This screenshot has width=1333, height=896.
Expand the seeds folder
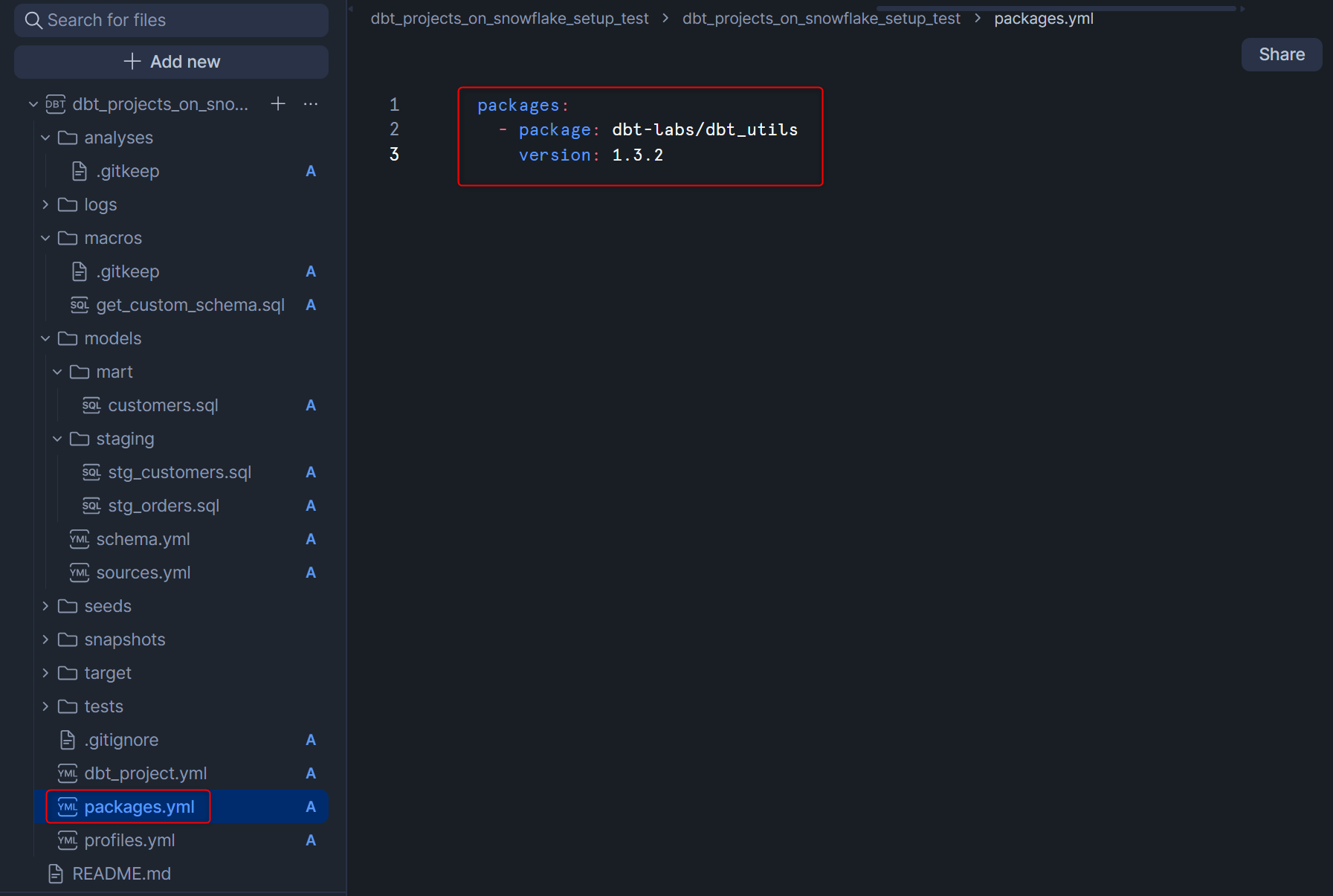pos(45,606)
